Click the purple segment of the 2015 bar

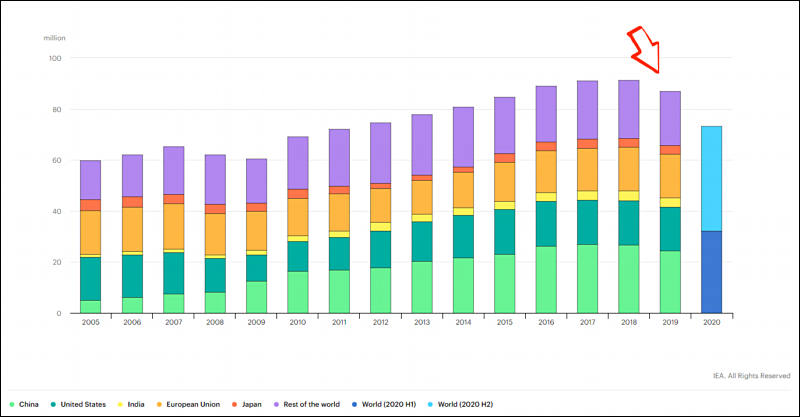(x=505, y=125)
